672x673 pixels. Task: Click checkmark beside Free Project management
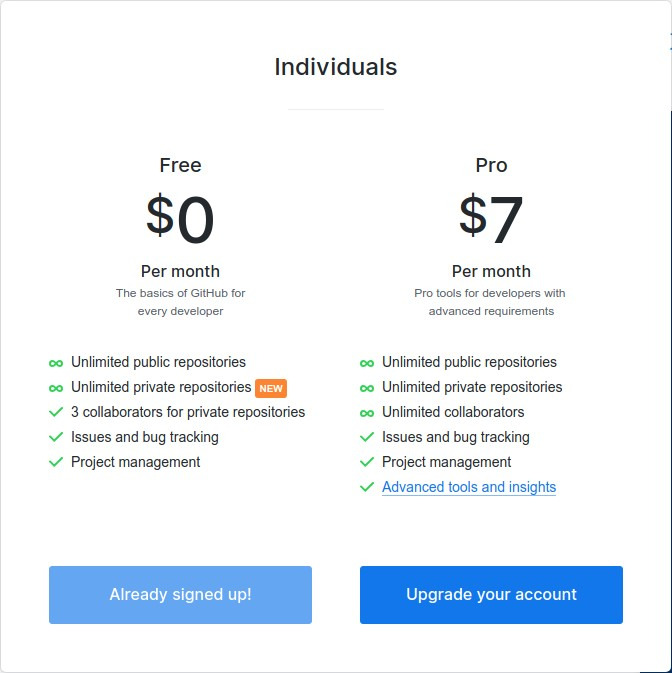pyautogui.click(x=56, y=462)
